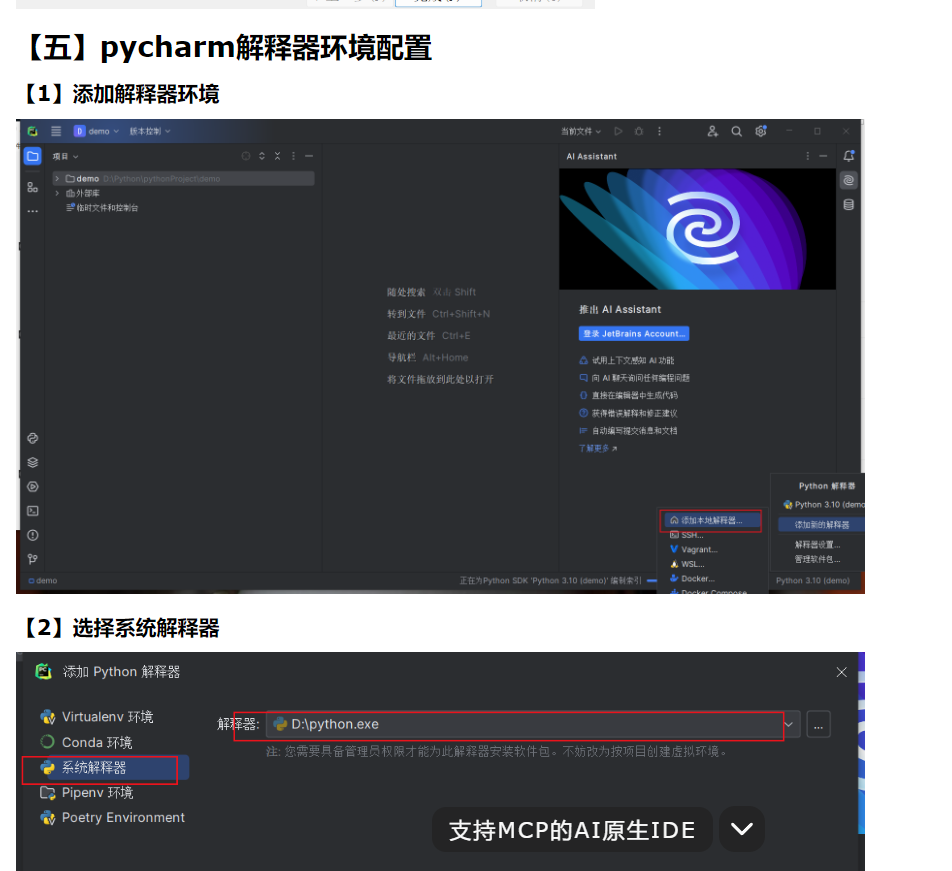
Task: Choose Vagrant... interpreter menu entry
Action: click(x=693, y=549)
